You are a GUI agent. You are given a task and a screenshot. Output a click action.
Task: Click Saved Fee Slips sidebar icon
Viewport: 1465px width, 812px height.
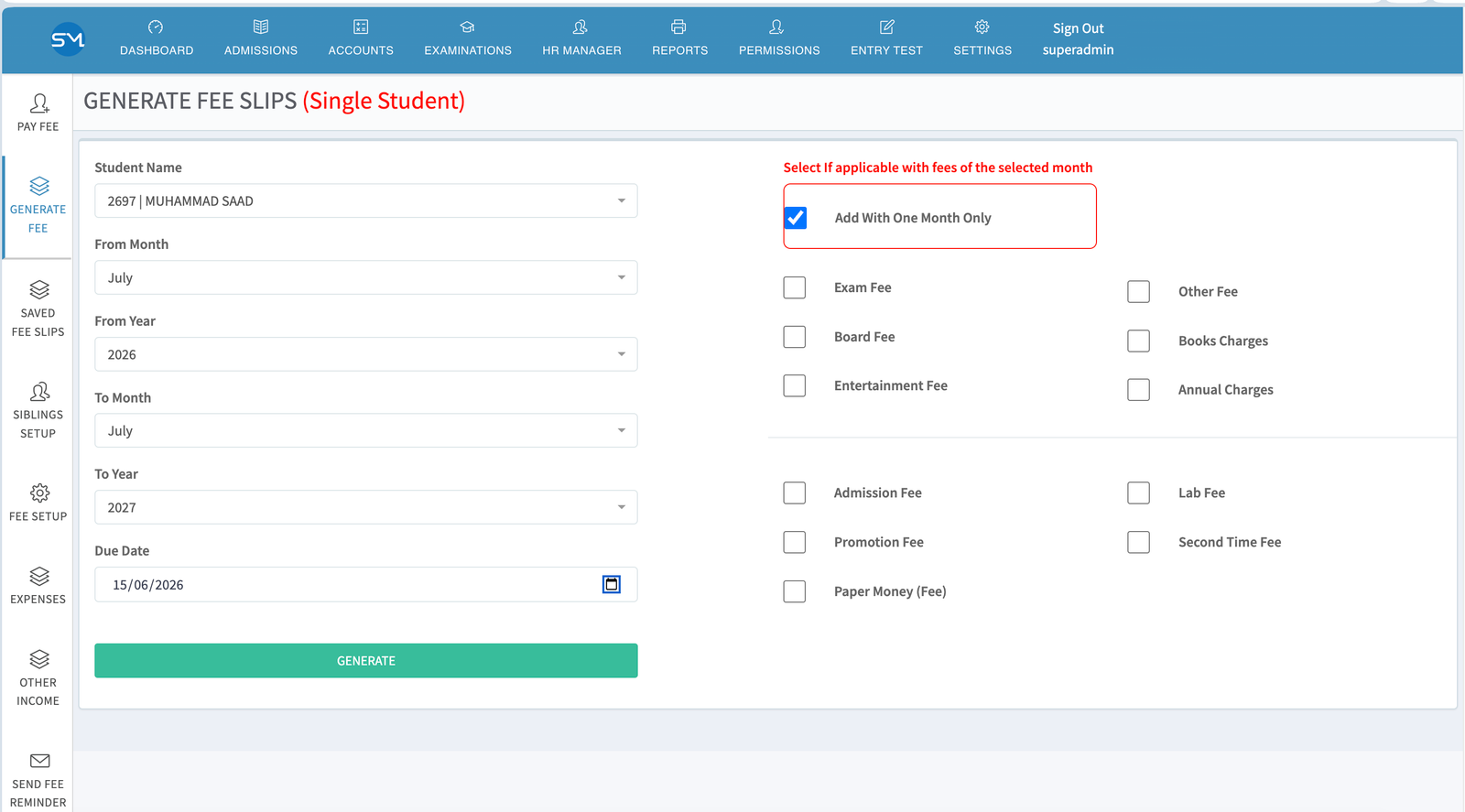[x=39, y=289]
